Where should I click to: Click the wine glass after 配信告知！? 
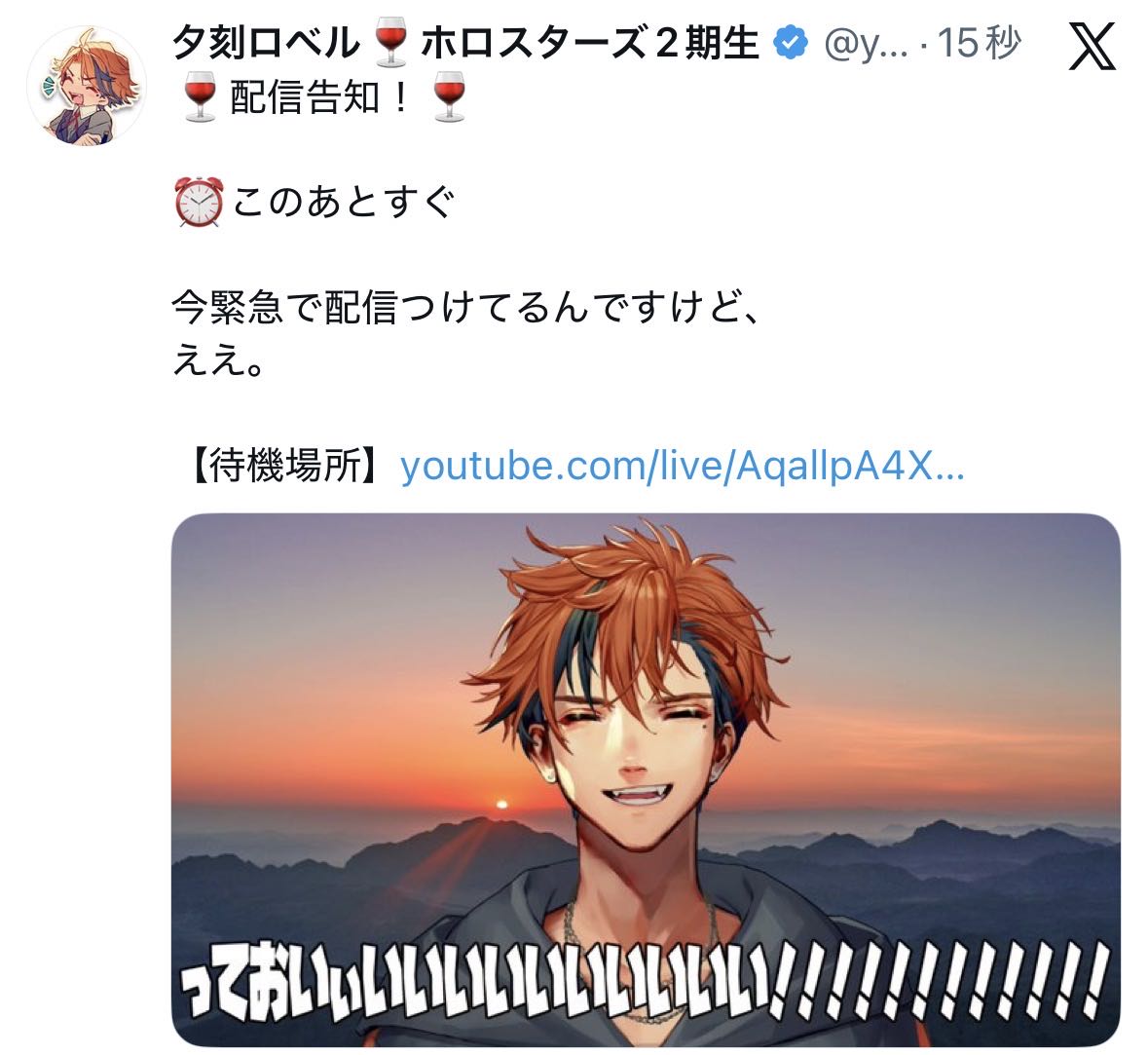(449, 97)
